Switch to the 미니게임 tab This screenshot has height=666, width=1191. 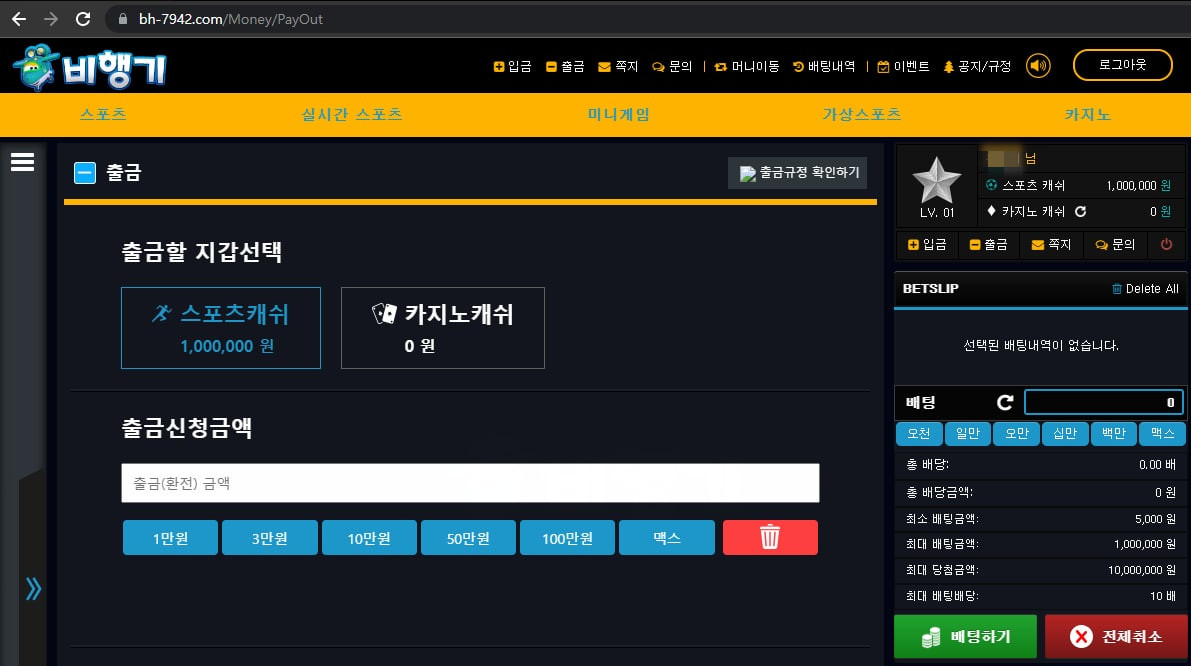618,115
